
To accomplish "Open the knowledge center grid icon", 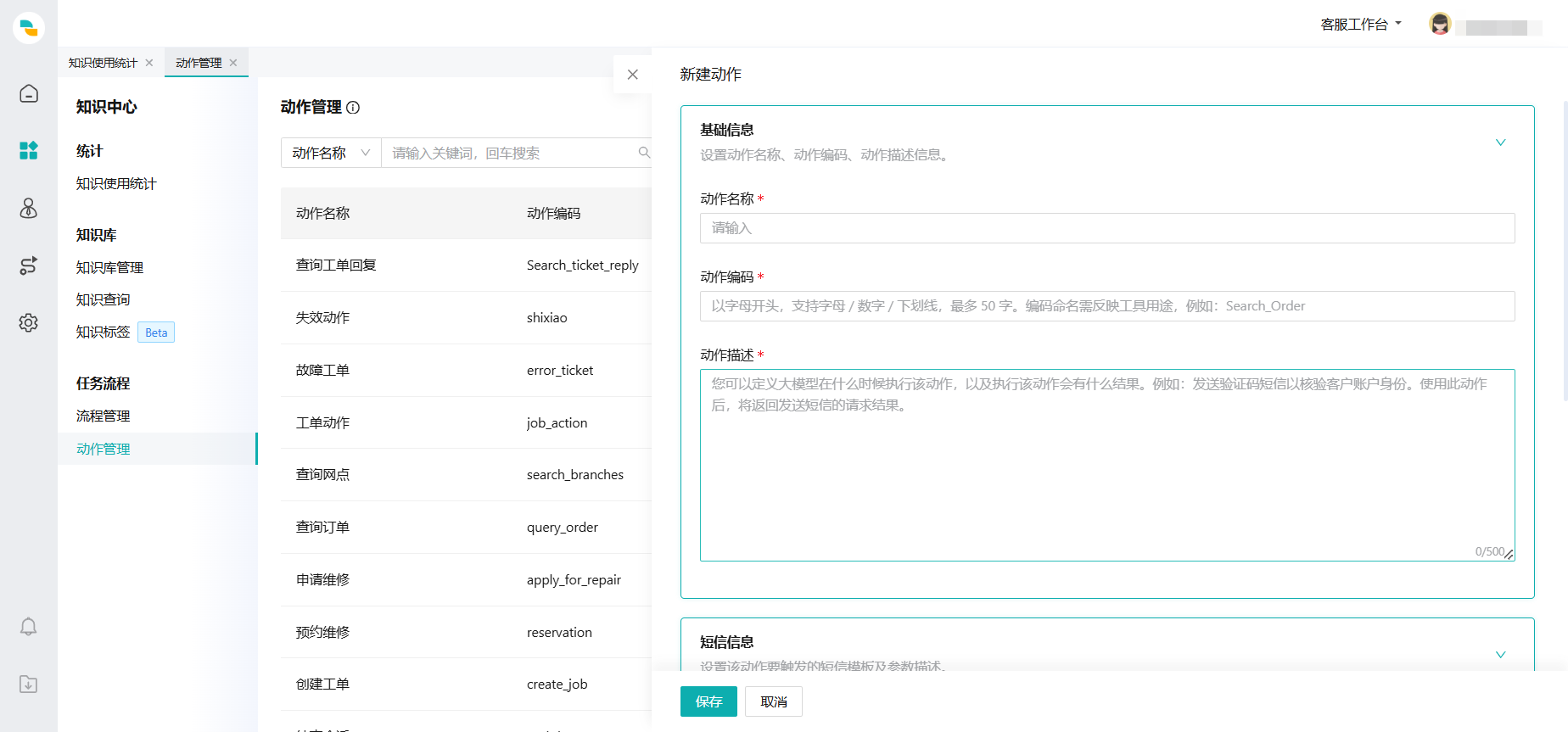I will (29, 150).
